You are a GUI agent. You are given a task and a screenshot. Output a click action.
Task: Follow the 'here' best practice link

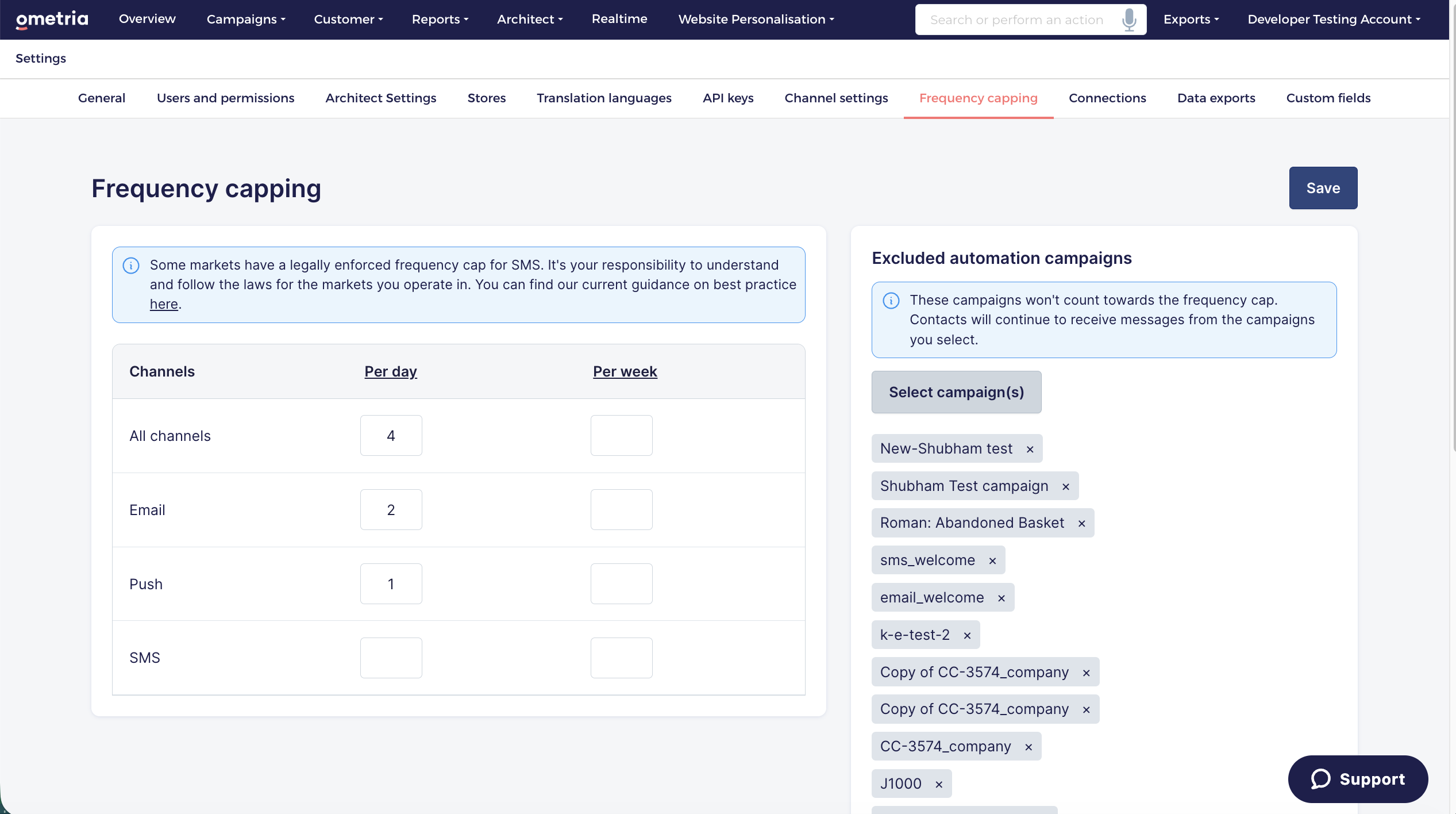[x=164, y=304]
